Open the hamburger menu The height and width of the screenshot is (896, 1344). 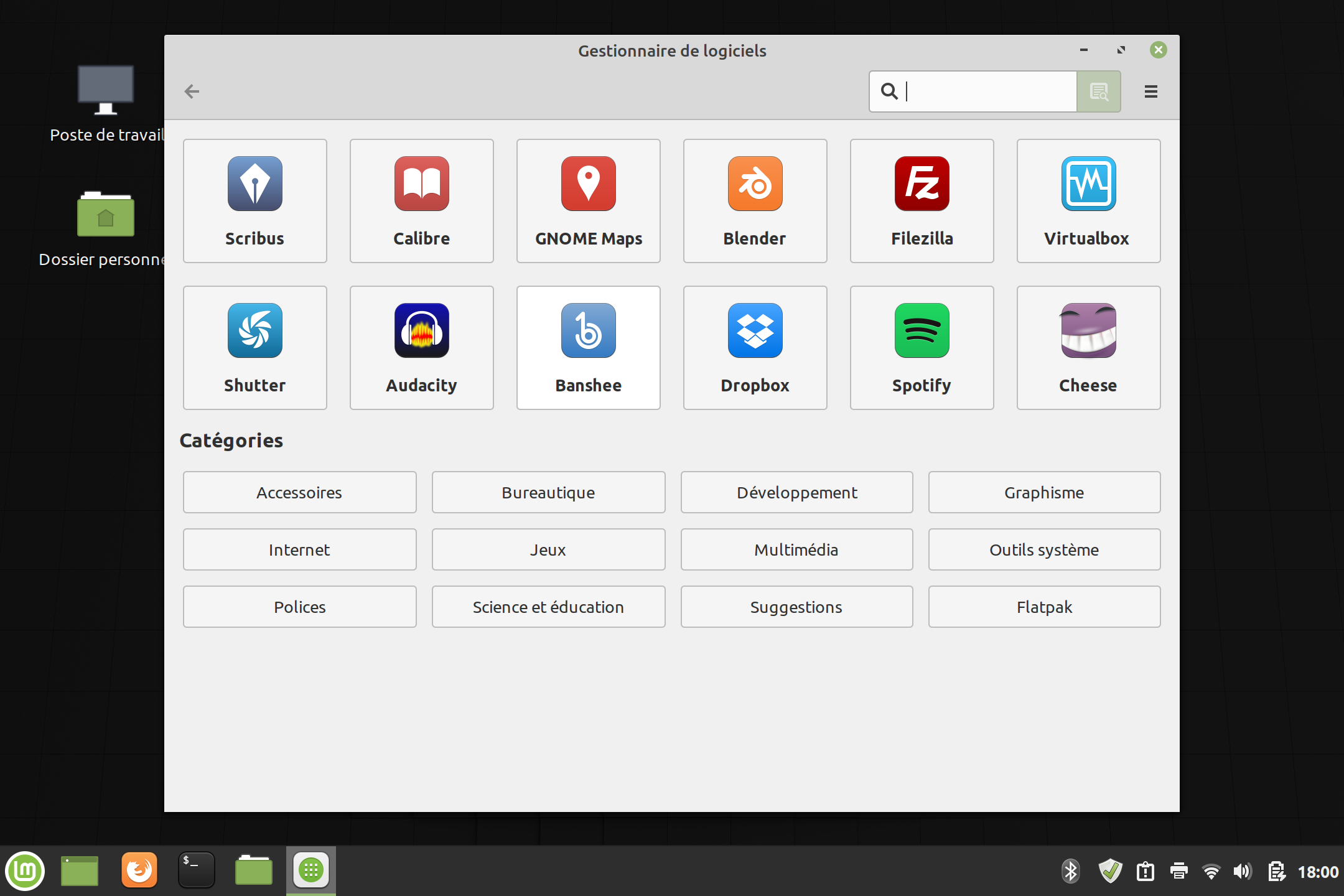1150,91
